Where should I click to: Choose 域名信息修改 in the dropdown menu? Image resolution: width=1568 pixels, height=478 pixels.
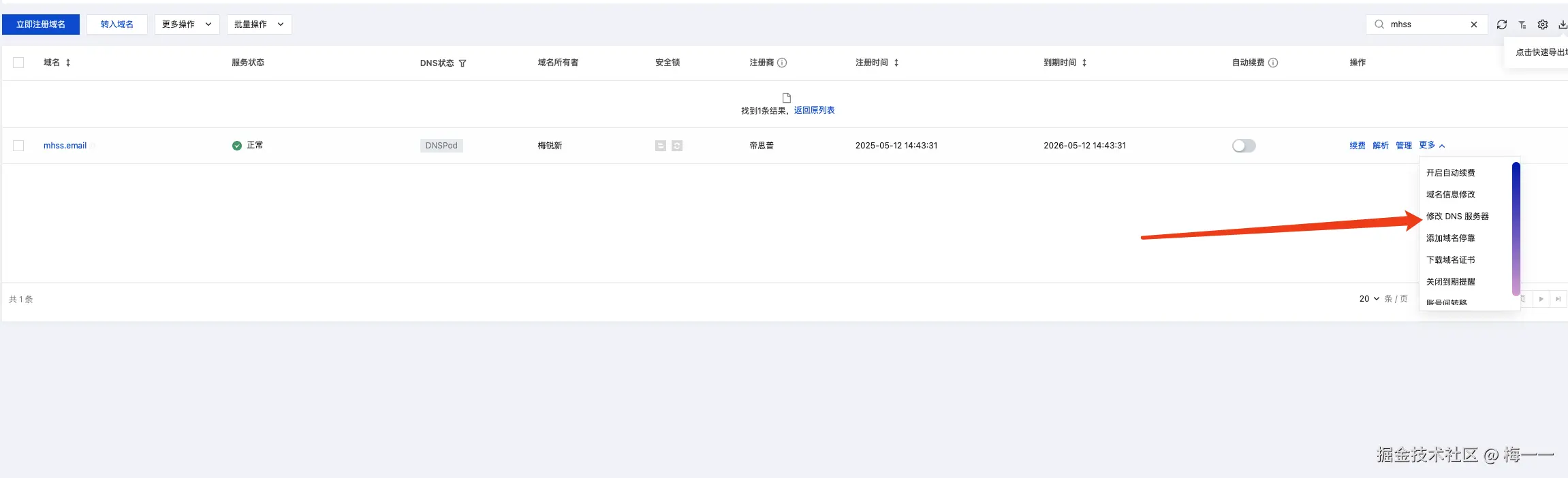click(1451, 195)
